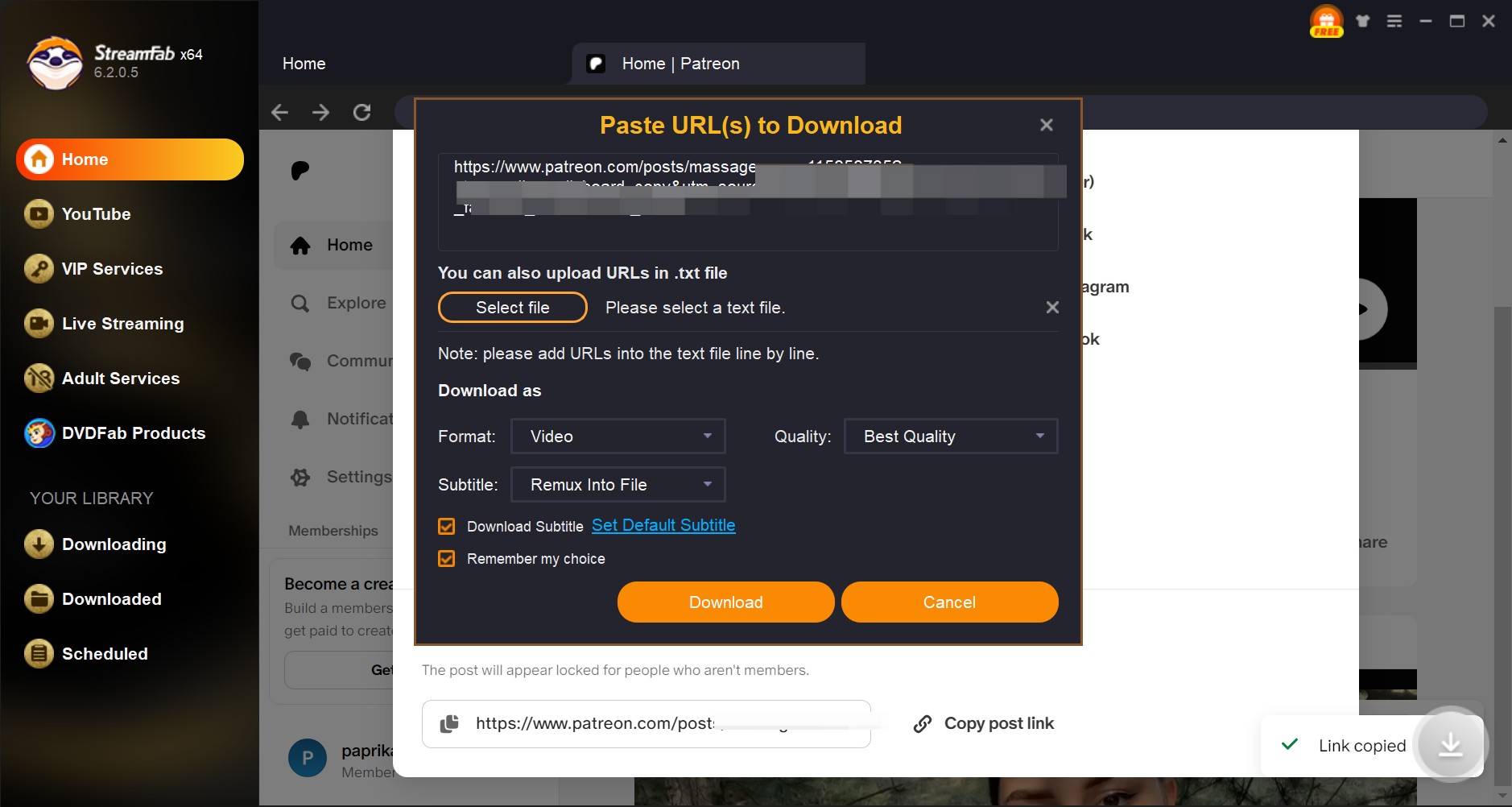Close the Paste URL(s) dialog
1512x807 pixels.
point(1047,125)
